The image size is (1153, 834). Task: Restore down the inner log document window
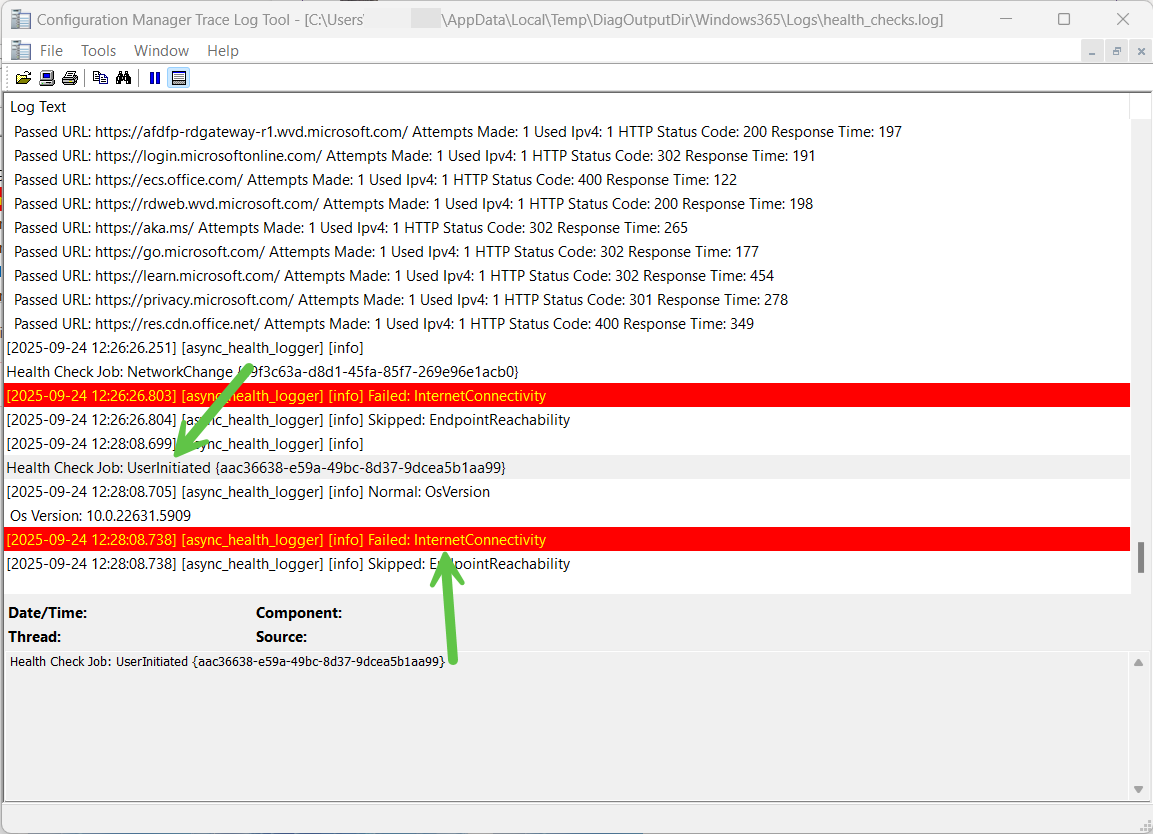1117,51
